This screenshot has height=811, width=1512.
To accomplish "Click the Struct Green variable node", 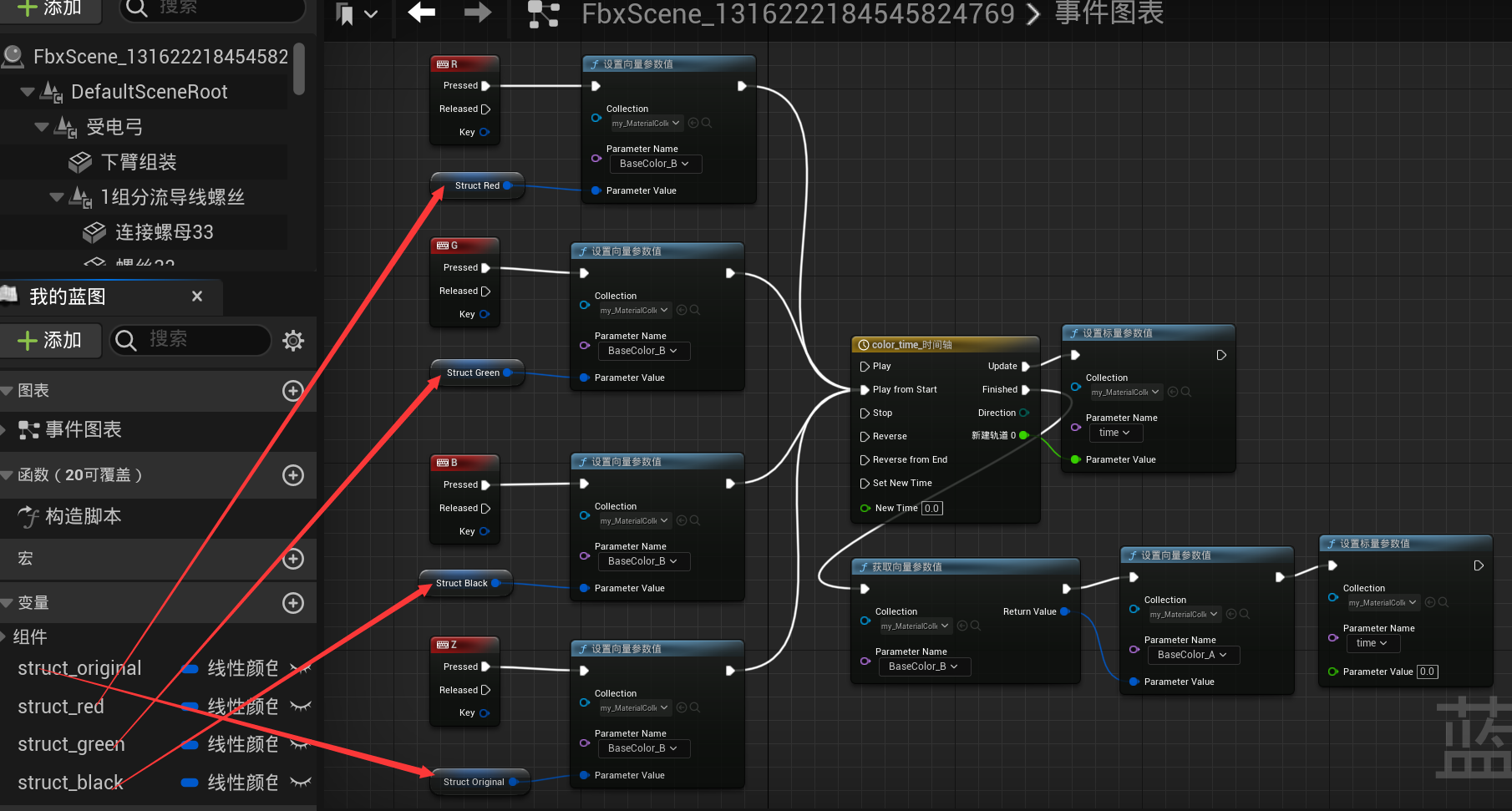I will coord(477,373).
